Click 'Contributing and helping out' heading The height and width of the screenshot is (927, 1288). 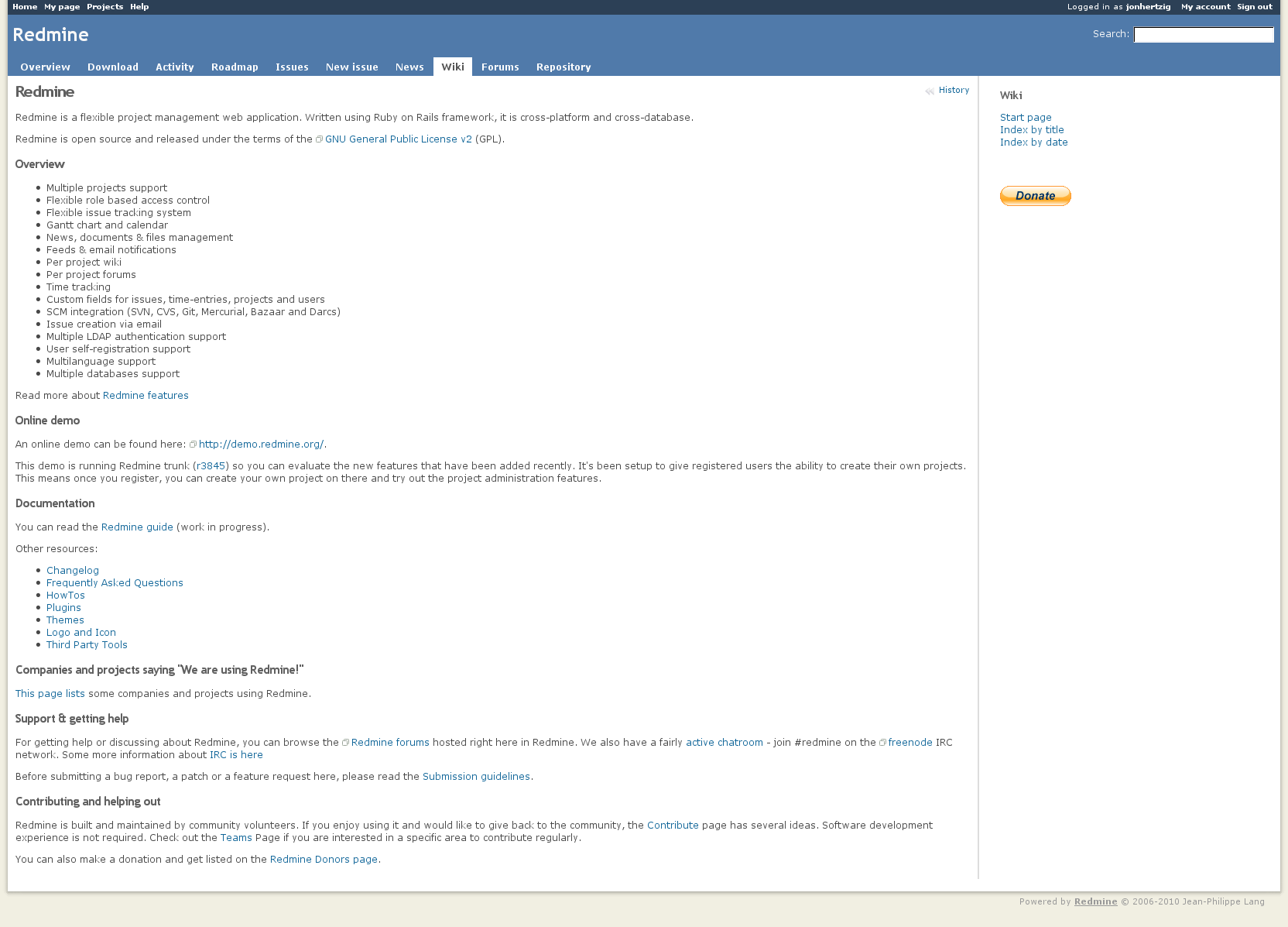pos(88,802)
